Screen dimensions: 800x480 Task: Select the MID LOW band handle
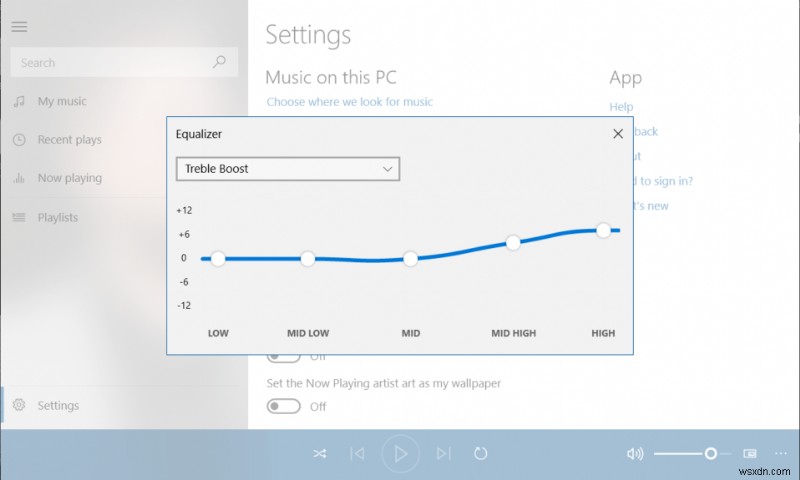(x=308, y=259)
